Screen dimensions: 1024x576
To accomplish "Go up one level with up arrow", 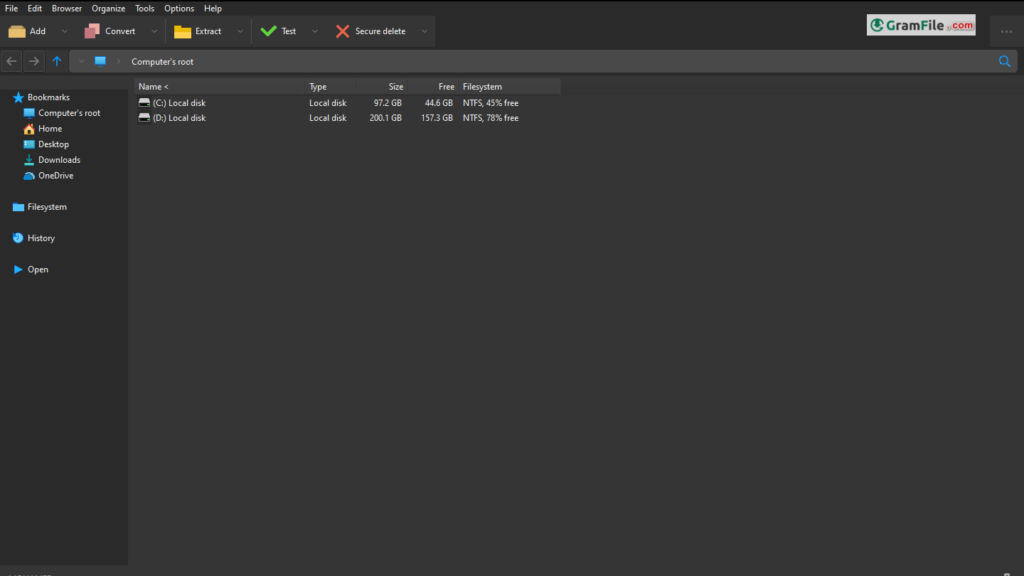I will 57,61.
